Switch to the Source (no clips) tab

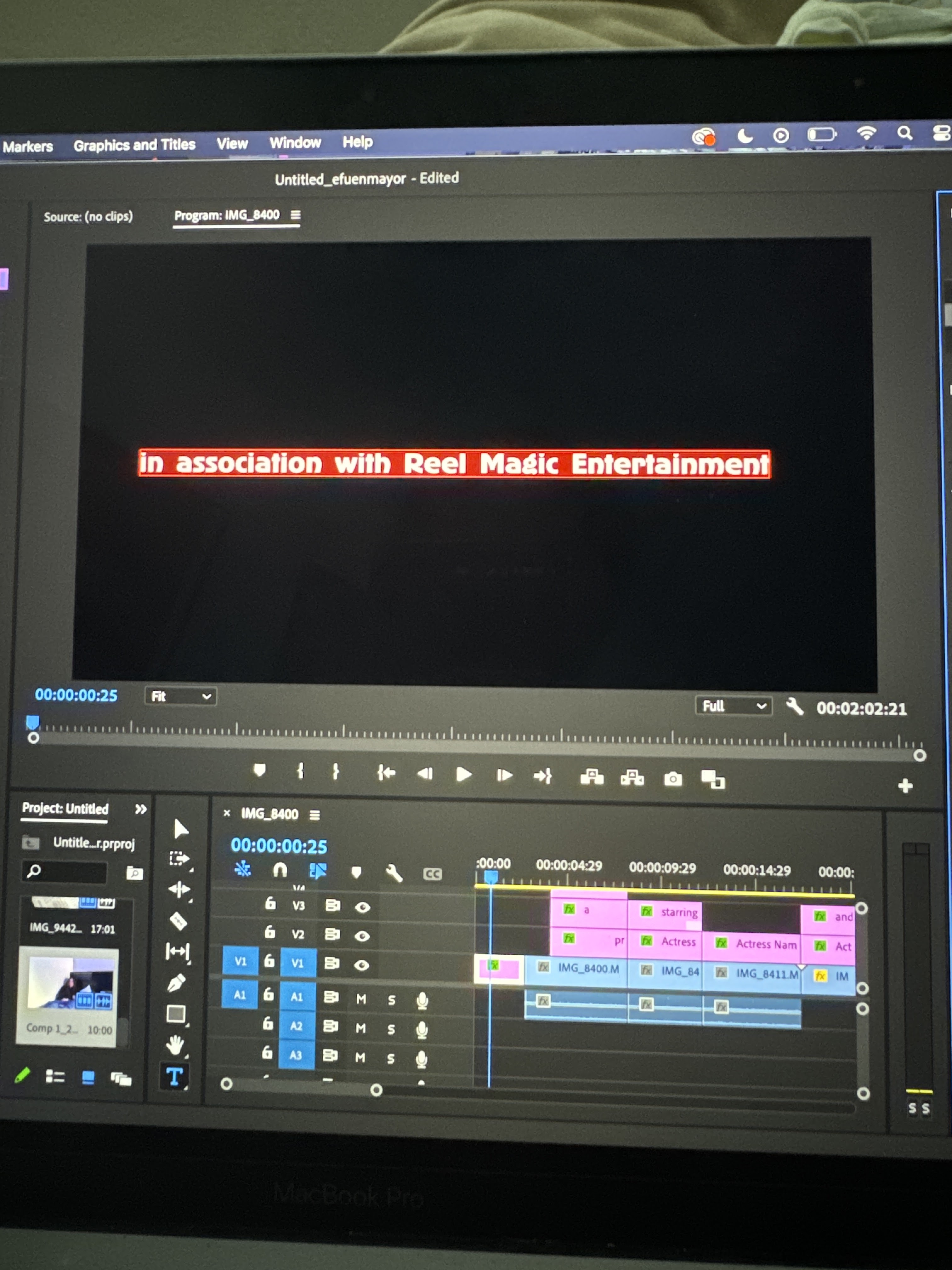(x=88, y=216)
